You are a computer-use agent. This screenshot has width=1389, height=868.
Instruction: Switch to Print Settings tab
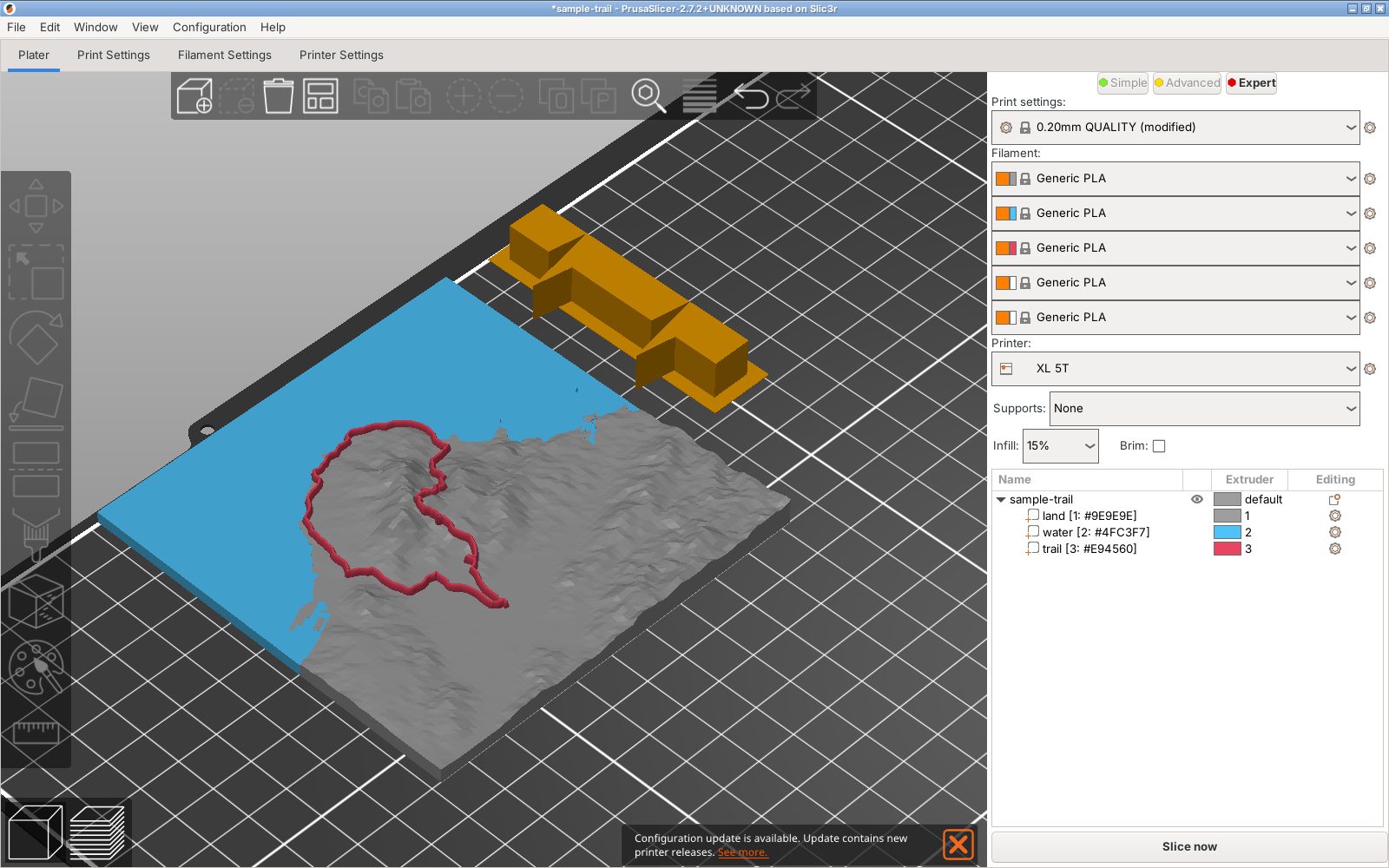point(114,55)
